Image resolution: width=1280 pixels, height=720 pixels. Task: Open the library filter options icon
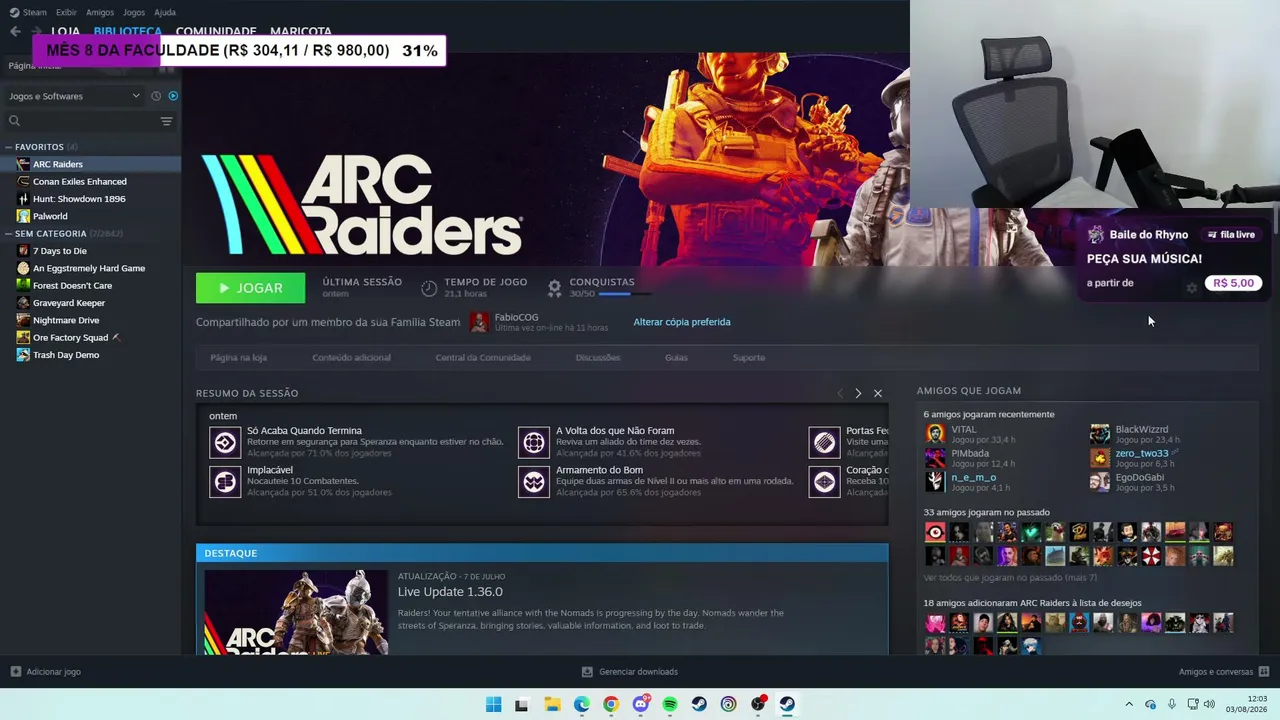167,121
